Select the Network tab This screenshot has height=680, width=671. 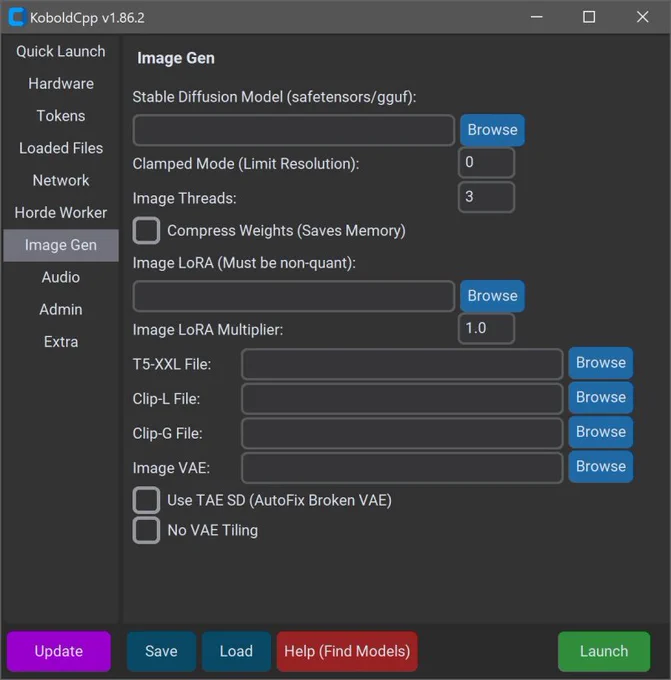point(61,180)
